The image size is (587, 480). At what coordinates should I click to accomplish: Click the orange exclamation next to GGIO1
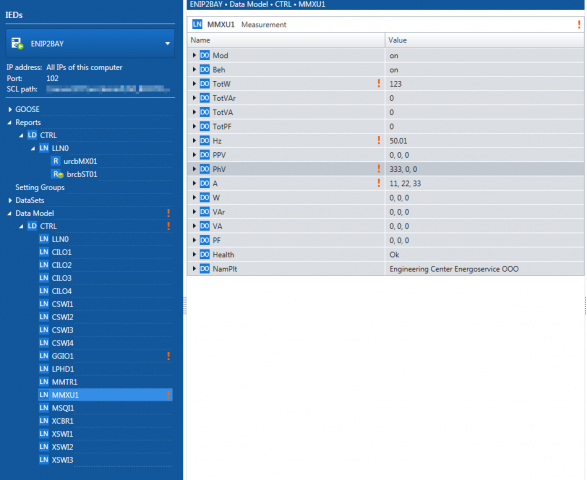[168, 356]
